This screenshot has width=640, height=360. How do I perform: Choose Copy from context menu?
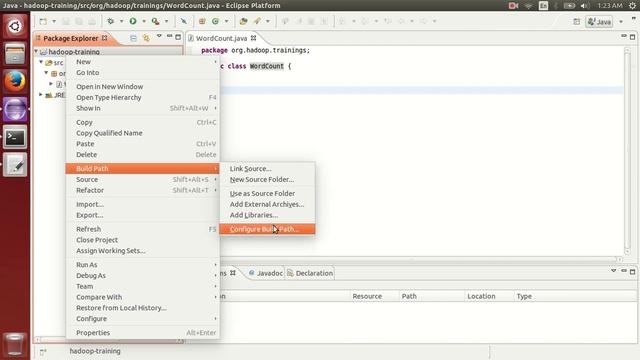coord(142,122)
